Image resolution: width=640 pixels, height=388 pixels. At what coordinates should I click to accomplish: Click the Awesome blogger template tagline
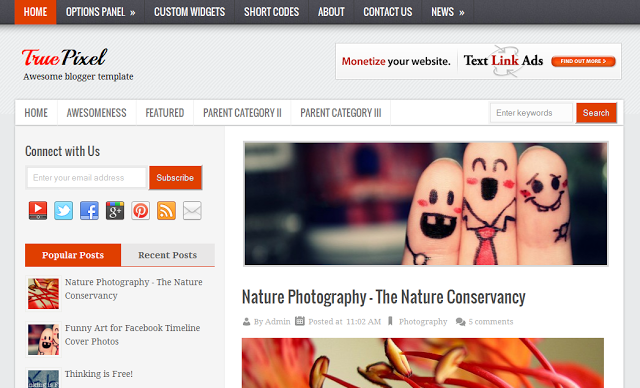click(78, 77)
